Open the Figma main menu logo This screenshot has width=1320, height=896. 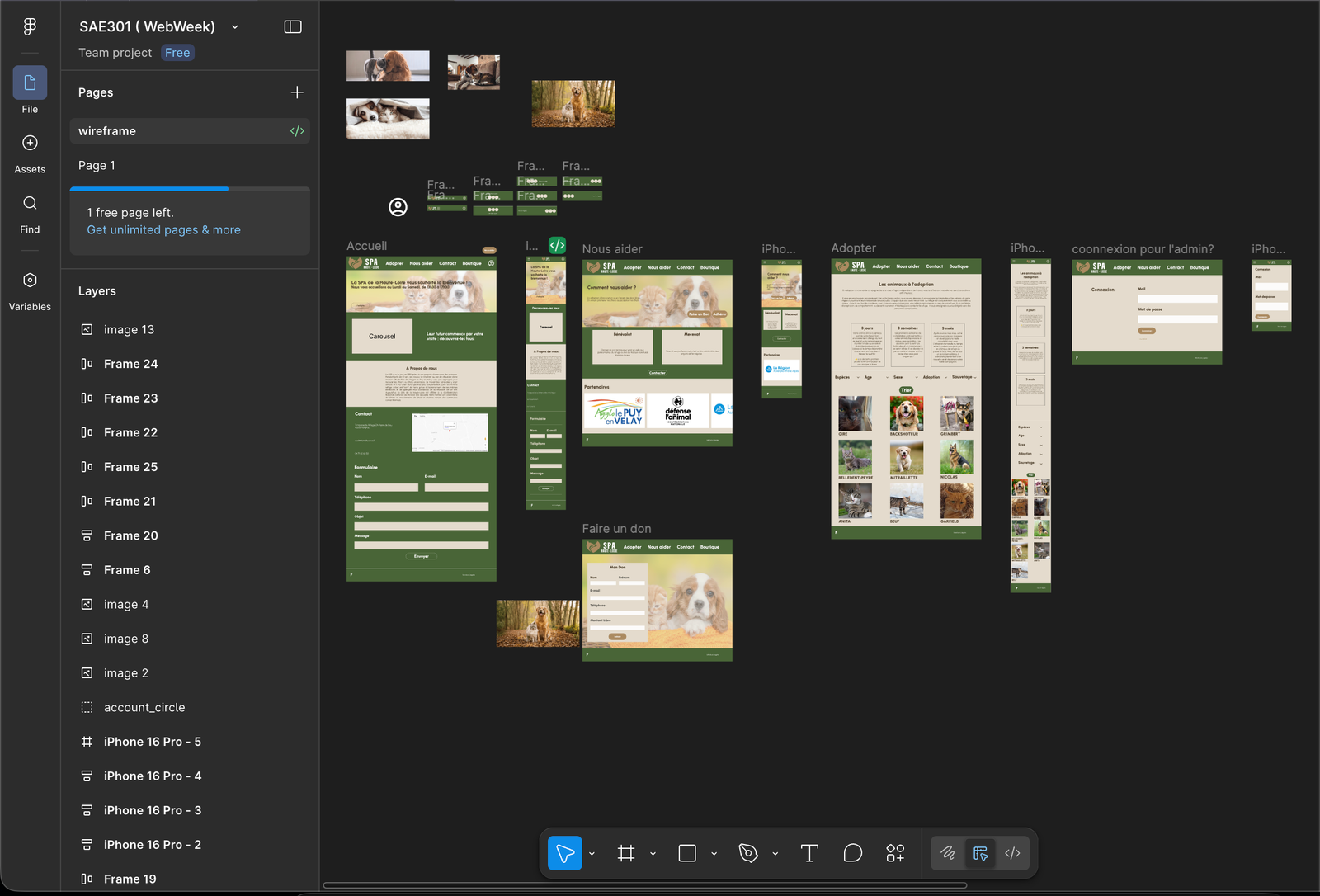coord(30,26)
